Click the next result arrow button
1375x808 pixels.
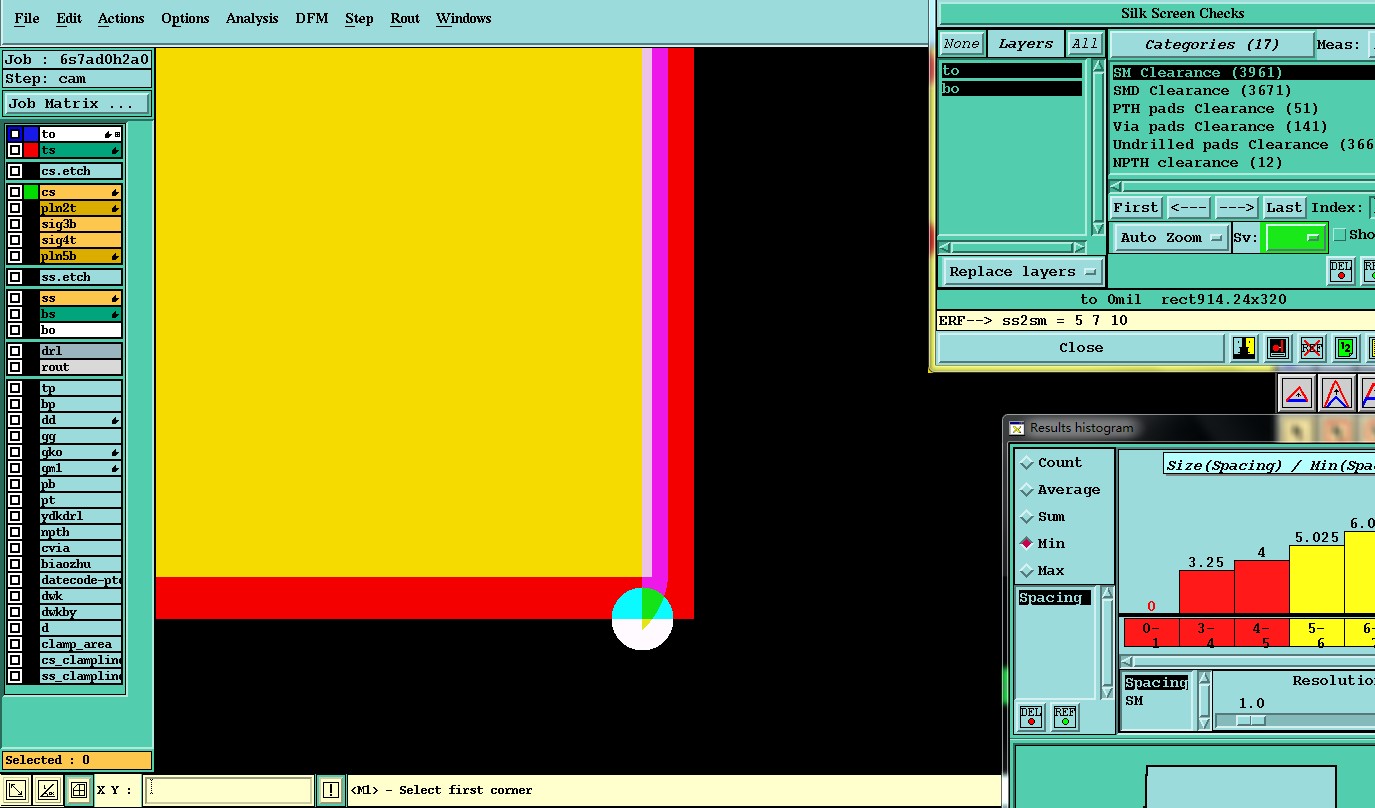[1236, 207]
